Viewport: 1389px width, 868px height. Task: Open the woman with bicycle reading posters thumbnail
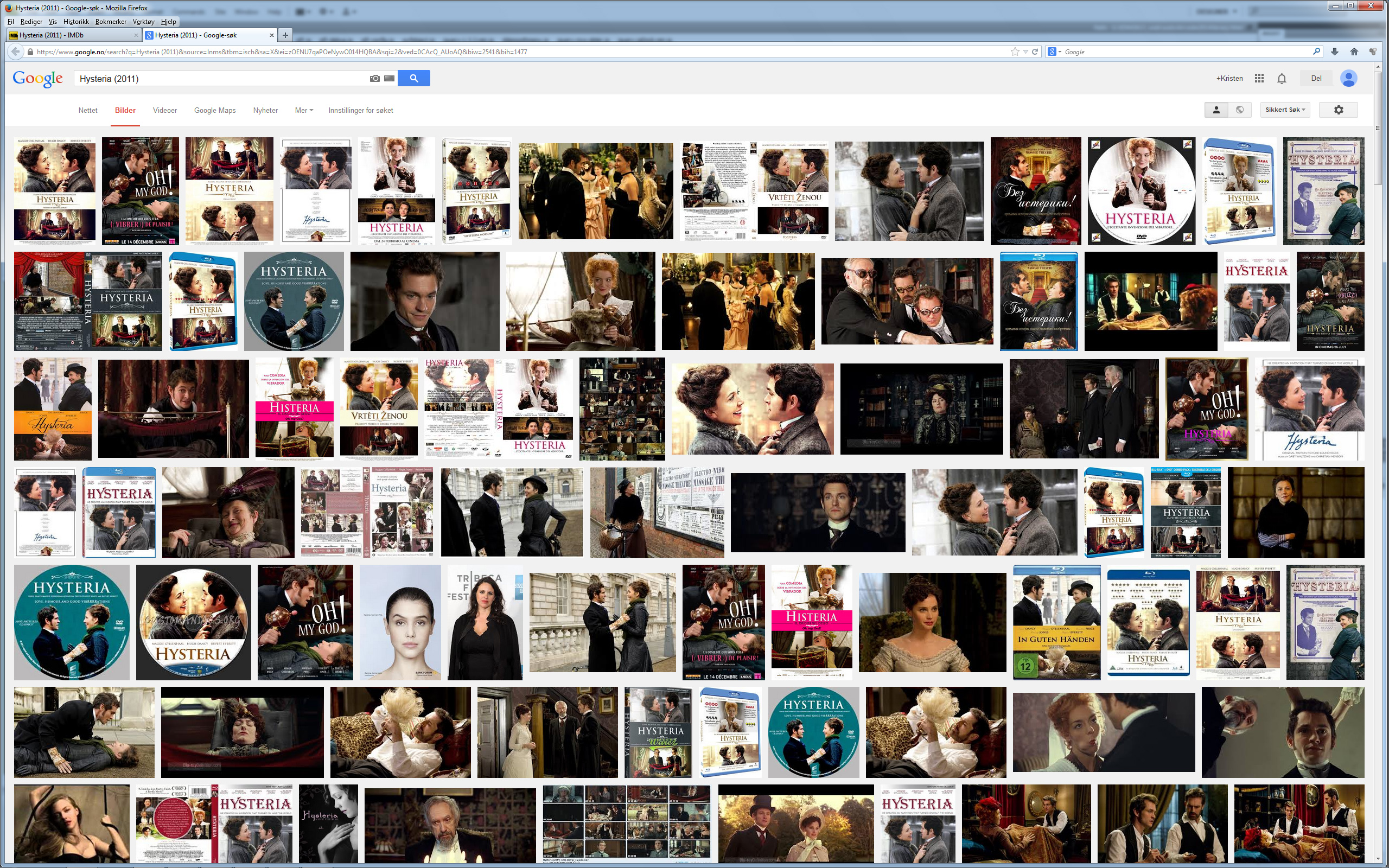pos(657,512)
